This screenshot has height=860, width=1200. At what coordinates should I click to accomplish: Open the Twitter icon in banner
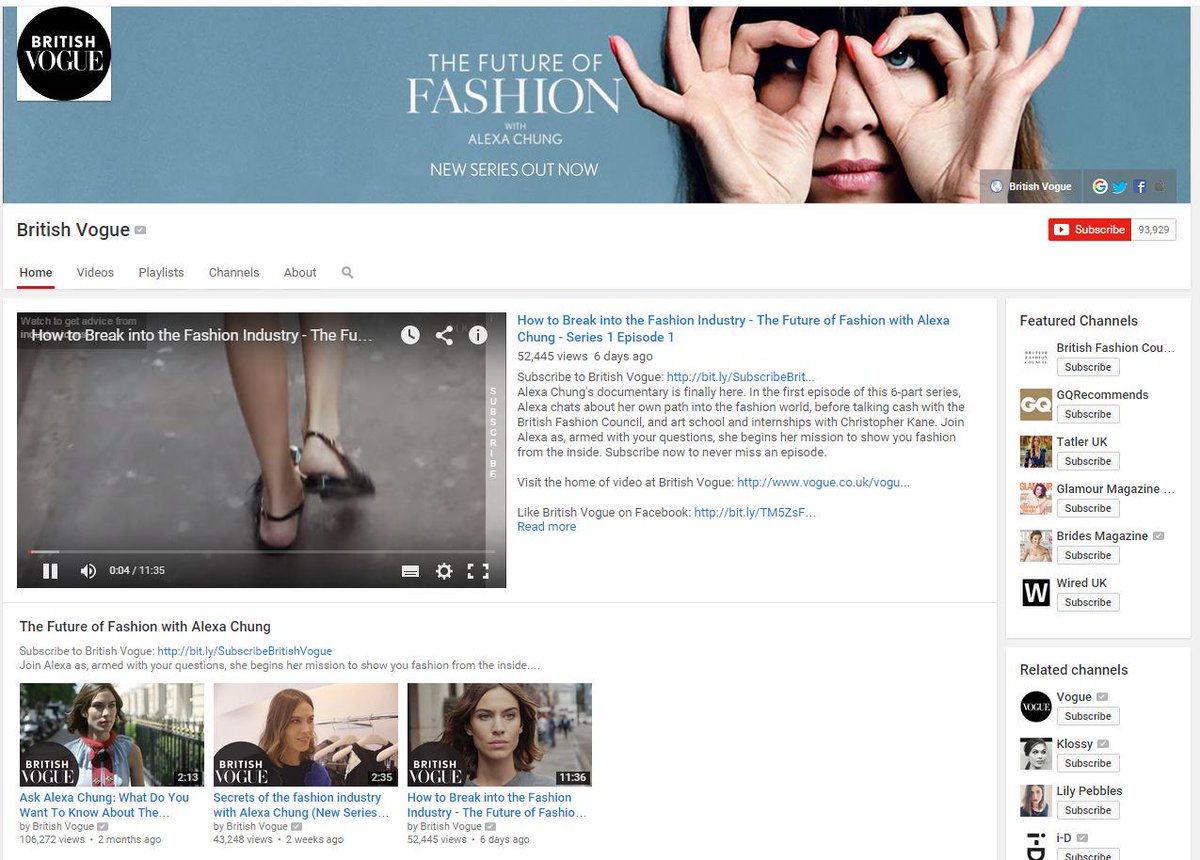point(1120,186)
